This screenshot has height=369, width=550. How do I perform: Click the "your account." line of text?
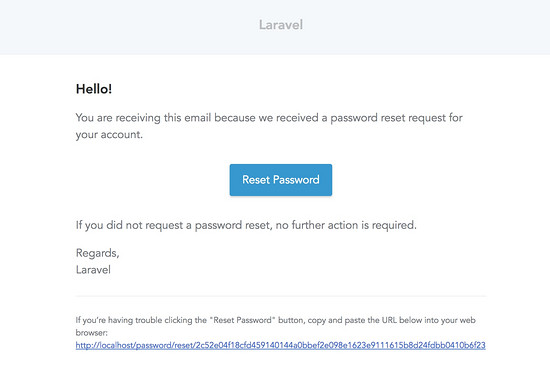coord(109,135)
